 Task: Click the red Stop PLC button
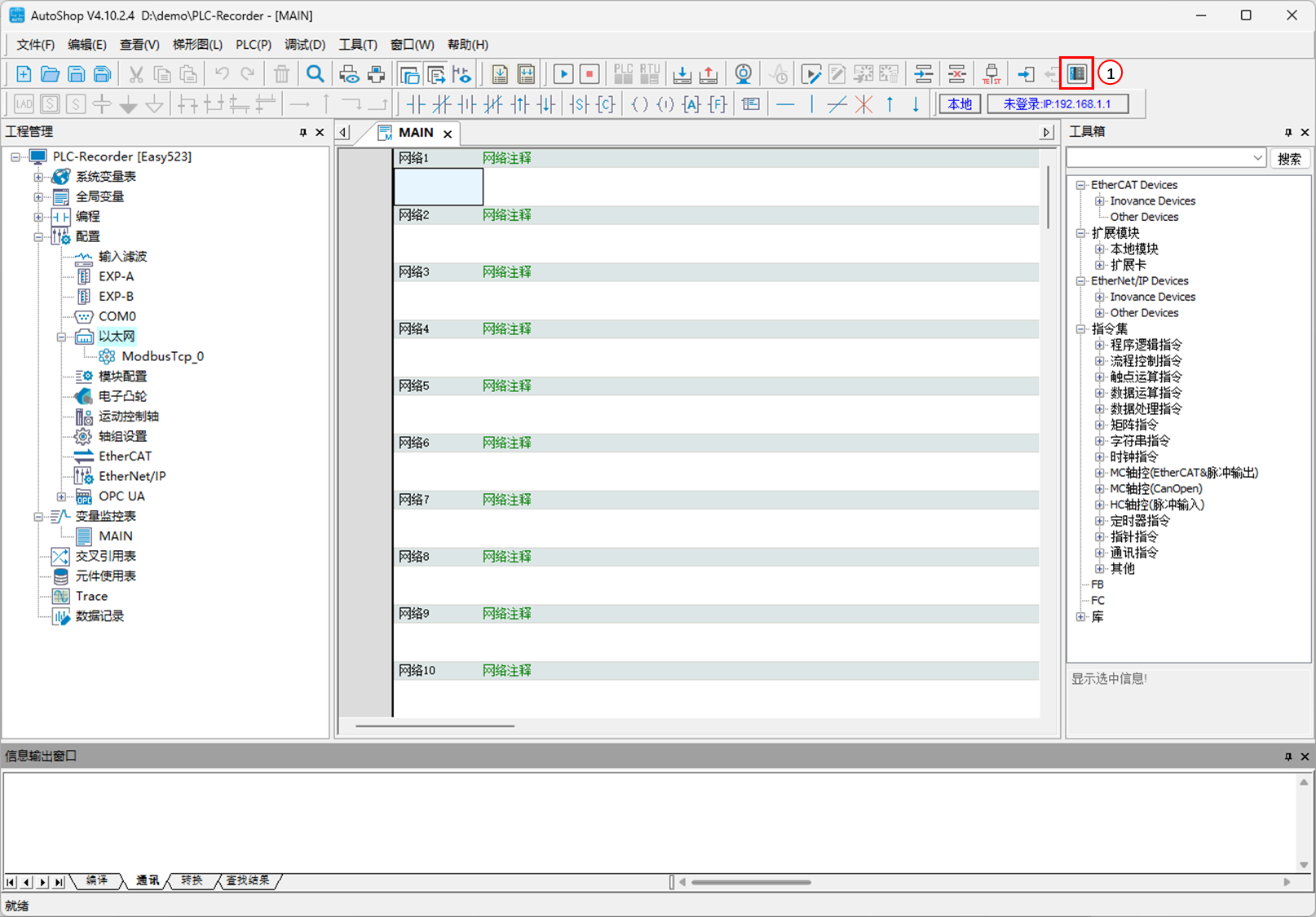tap(589, 74)
